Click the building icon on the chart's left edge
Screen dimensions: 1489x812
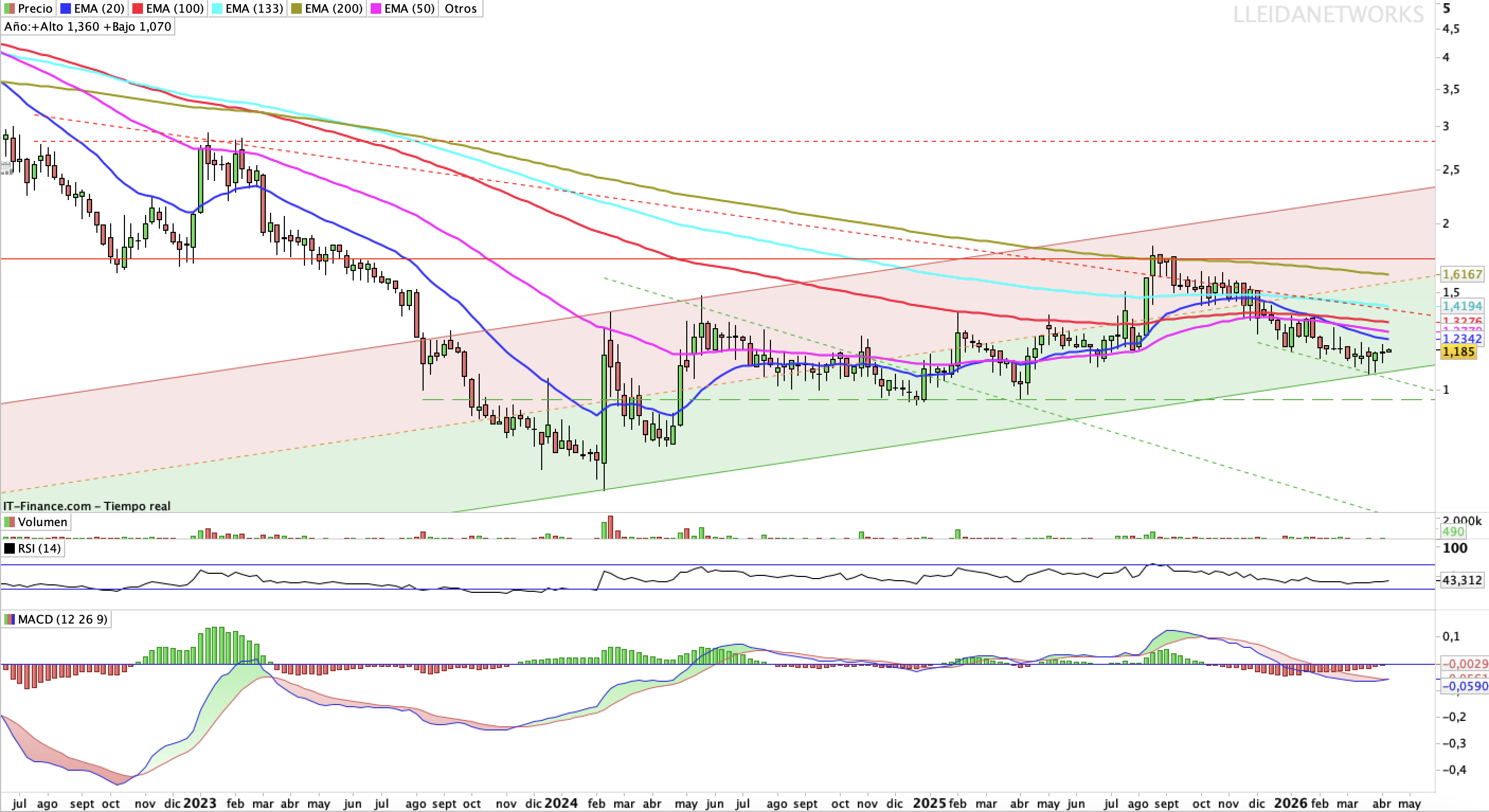(6, 168)
